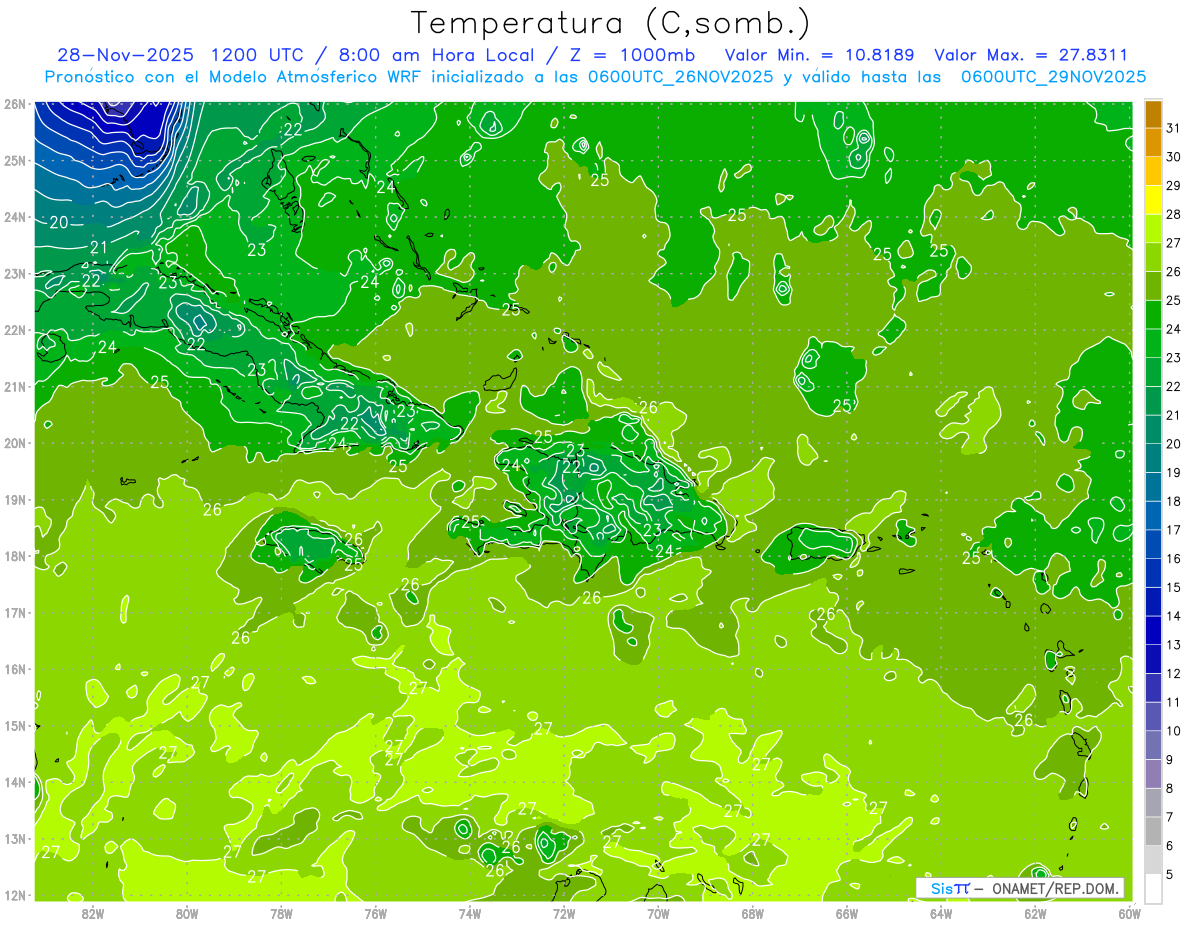The width and height of the screenshot is (1200, 927).
Task: Click the "60W" longitude axis label
Action: 1129,913
